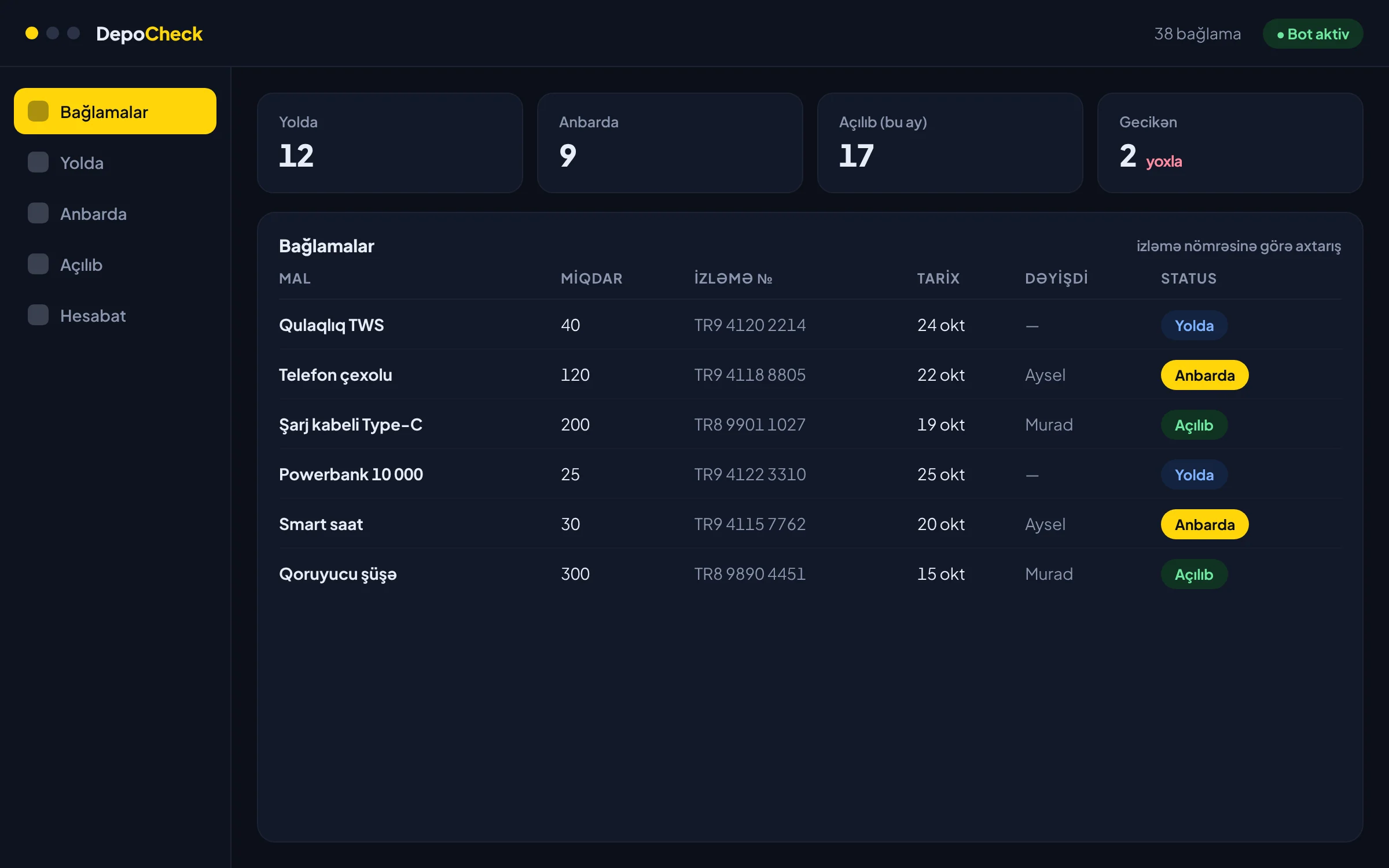The image size is (1389, 868).
Task: Open the Yolda summary card
Action: pos(390,142)
